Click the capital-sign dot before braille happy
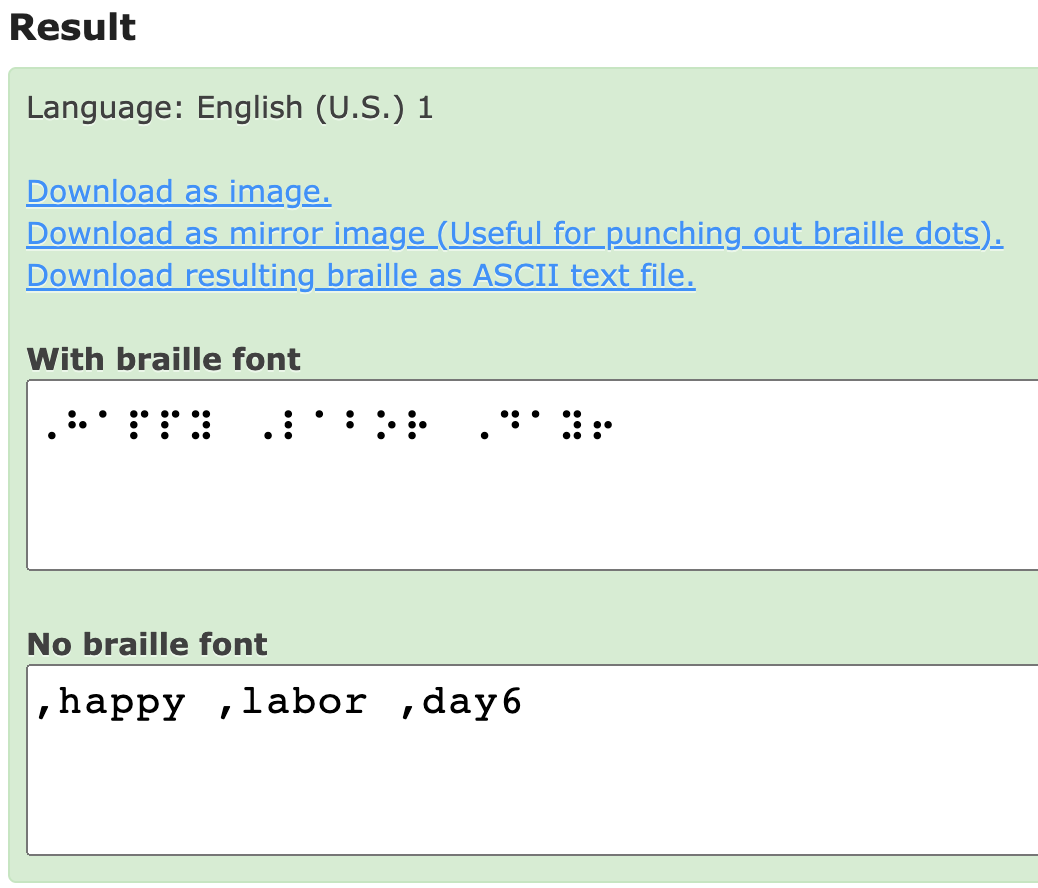Screen dimensions: 1038x888 50,435
